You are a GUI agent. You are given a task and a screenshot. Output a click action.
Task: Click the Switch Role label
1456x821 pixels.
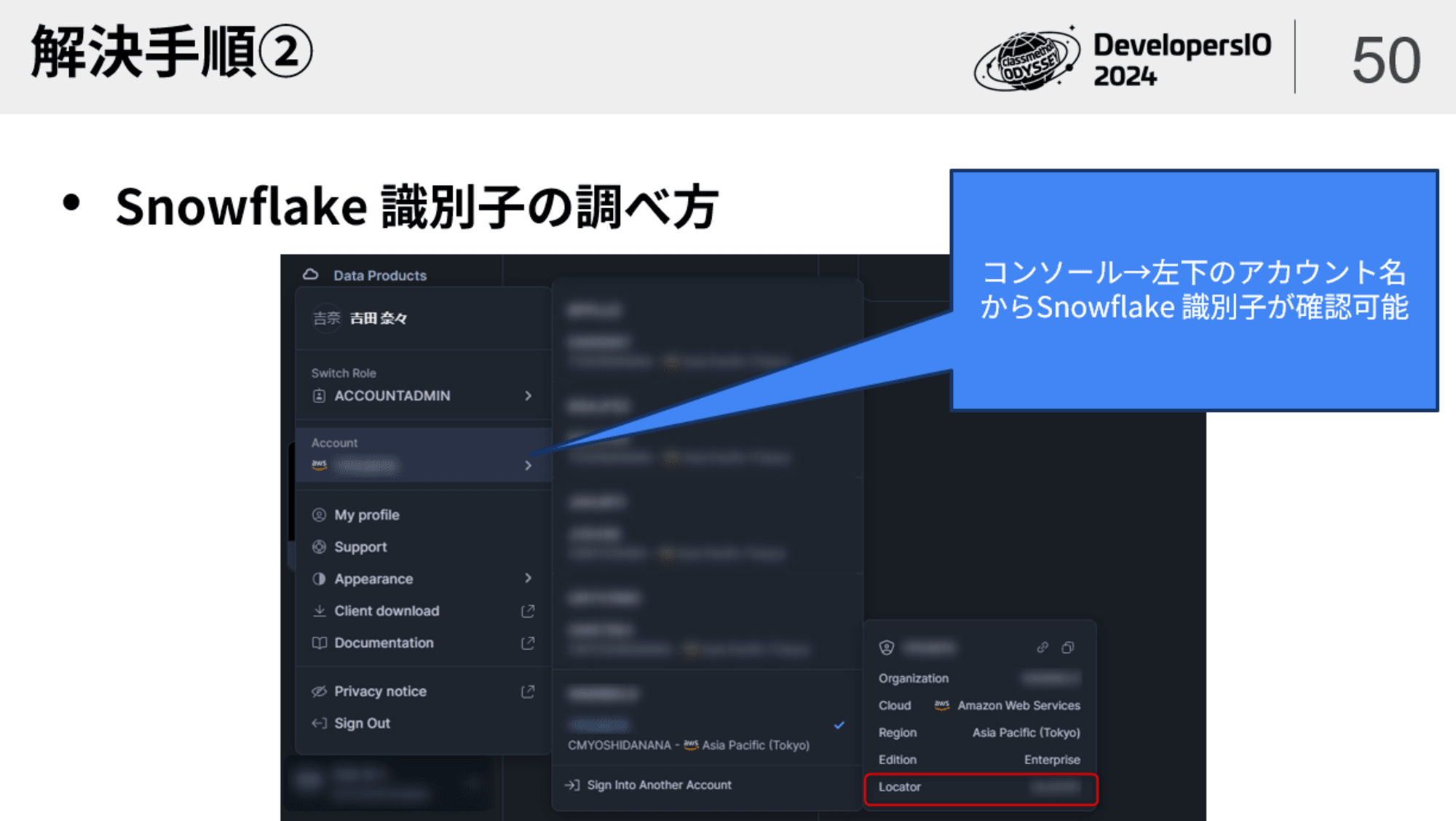point(344,373)
